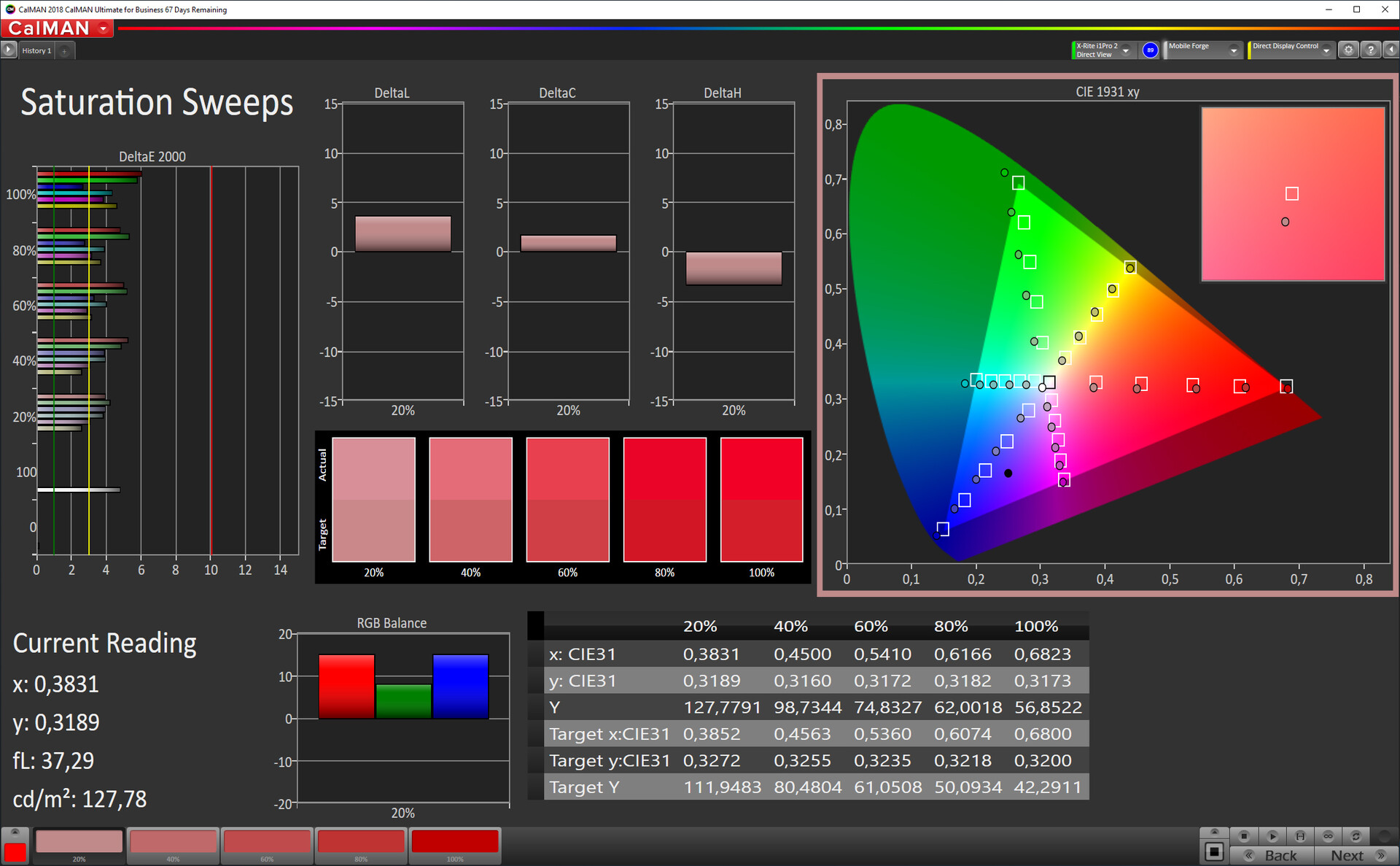Click the blue 89 meter indicator
Screen dimensions: 1400x866
tap(1150, 50)
